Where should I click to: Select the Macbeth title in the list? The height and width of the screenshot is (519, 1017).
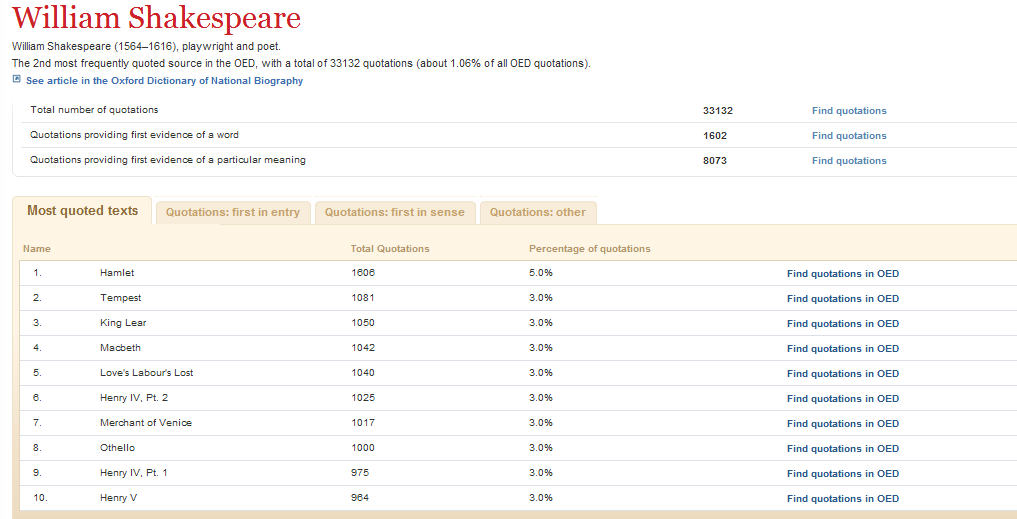click(120, 348)
